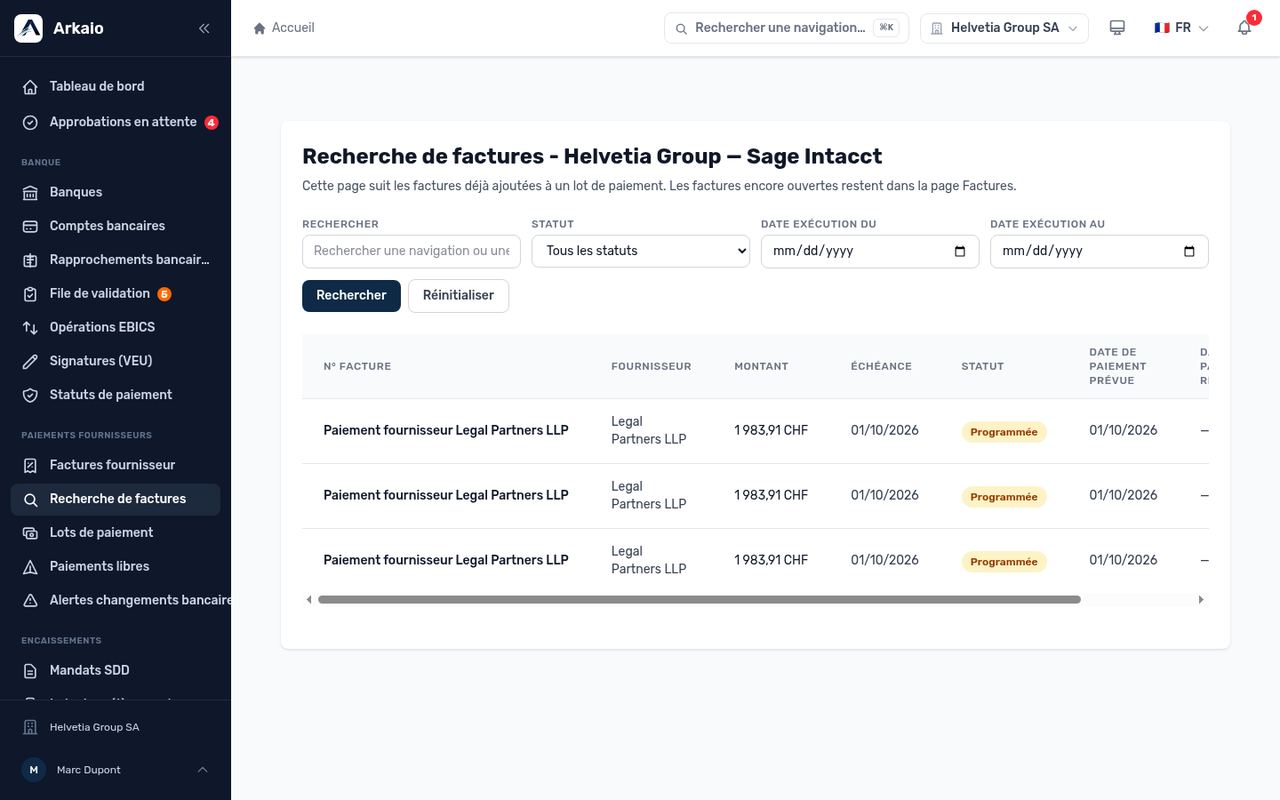
Task: Click the monitor display icon in header
Action: point(1117,28)
